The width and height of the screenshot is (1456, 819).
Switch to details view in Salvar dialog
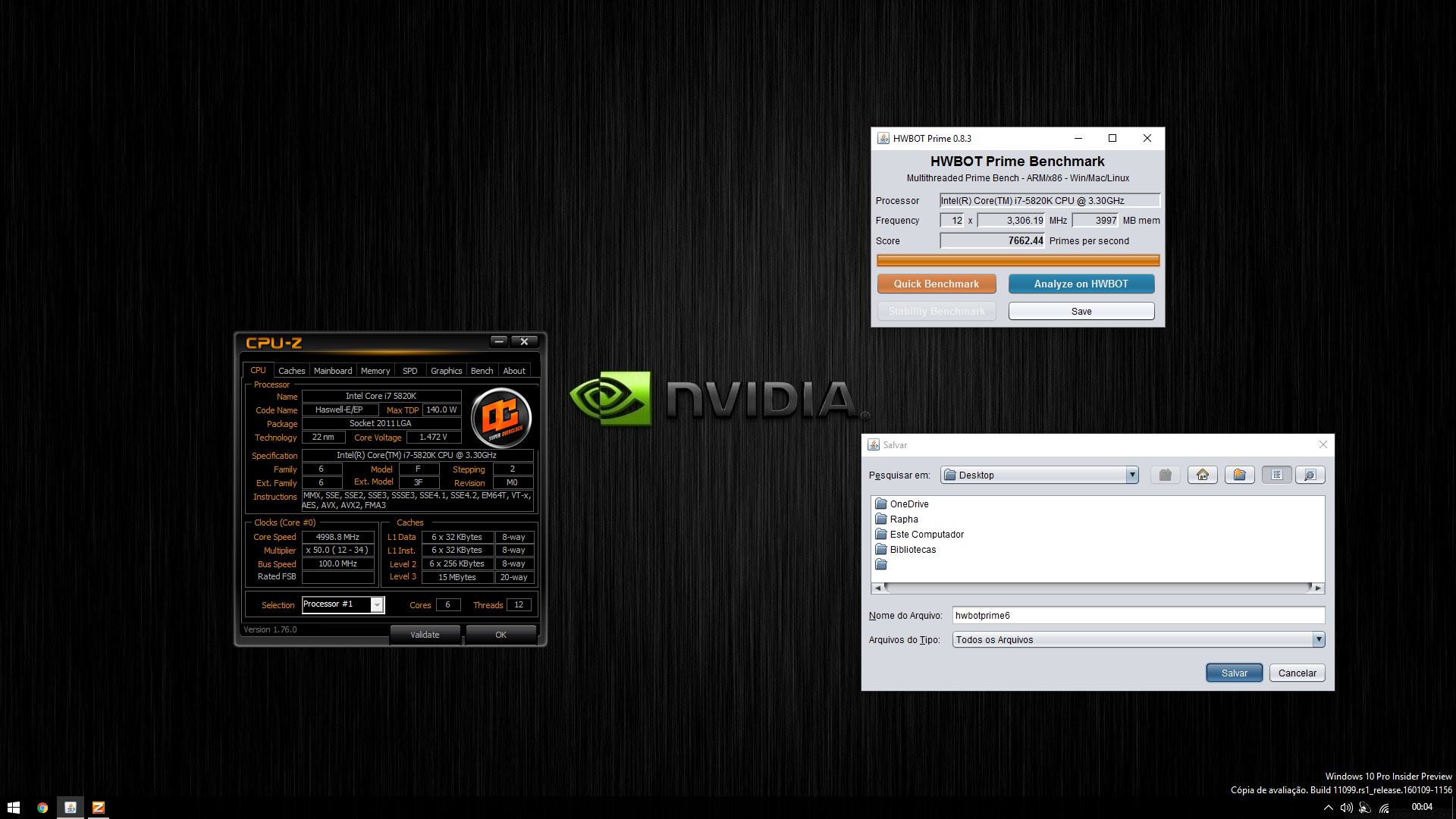[1310, 475]
